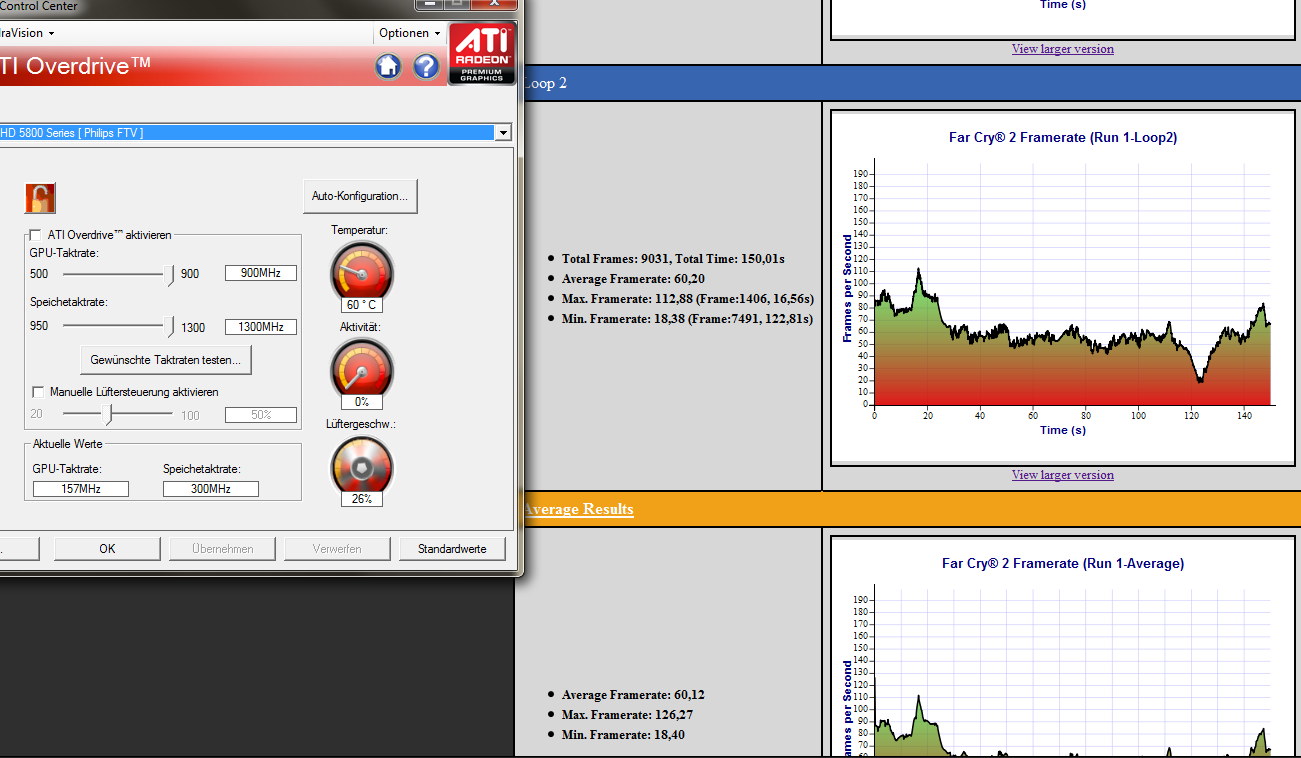Click the 50% fan speed field
The height and width of the screenshot is (758, 1301).
pos(261,415)
